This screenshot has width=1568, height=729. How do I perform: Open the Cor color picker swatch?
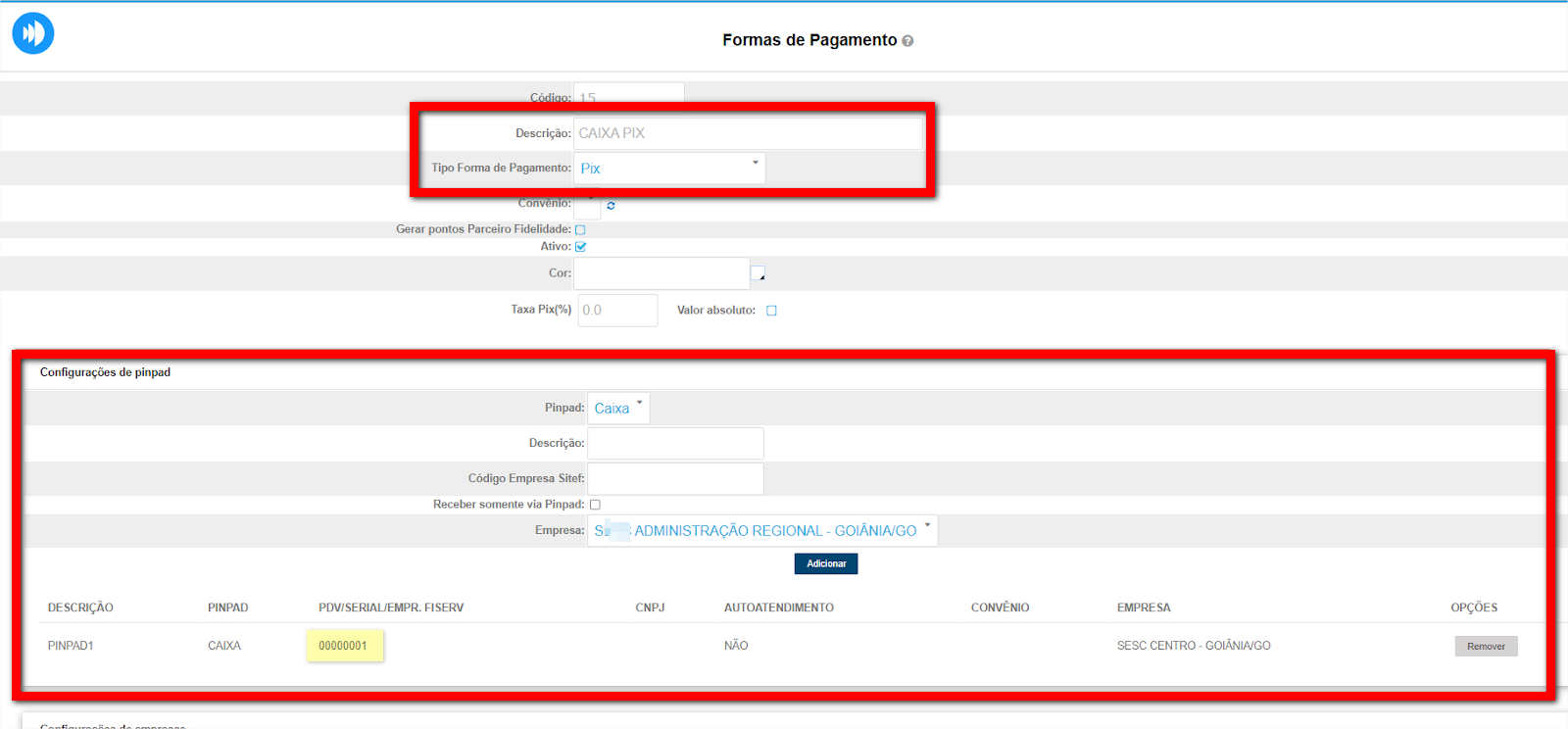758,274
